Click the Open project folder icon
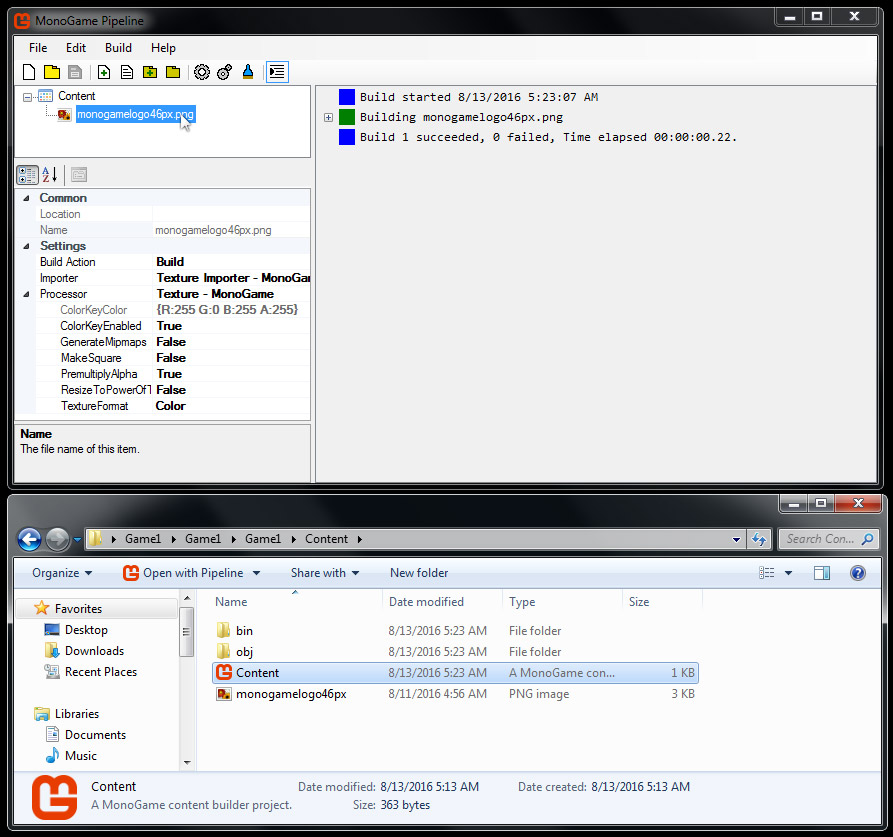 (x=51, y=72)
